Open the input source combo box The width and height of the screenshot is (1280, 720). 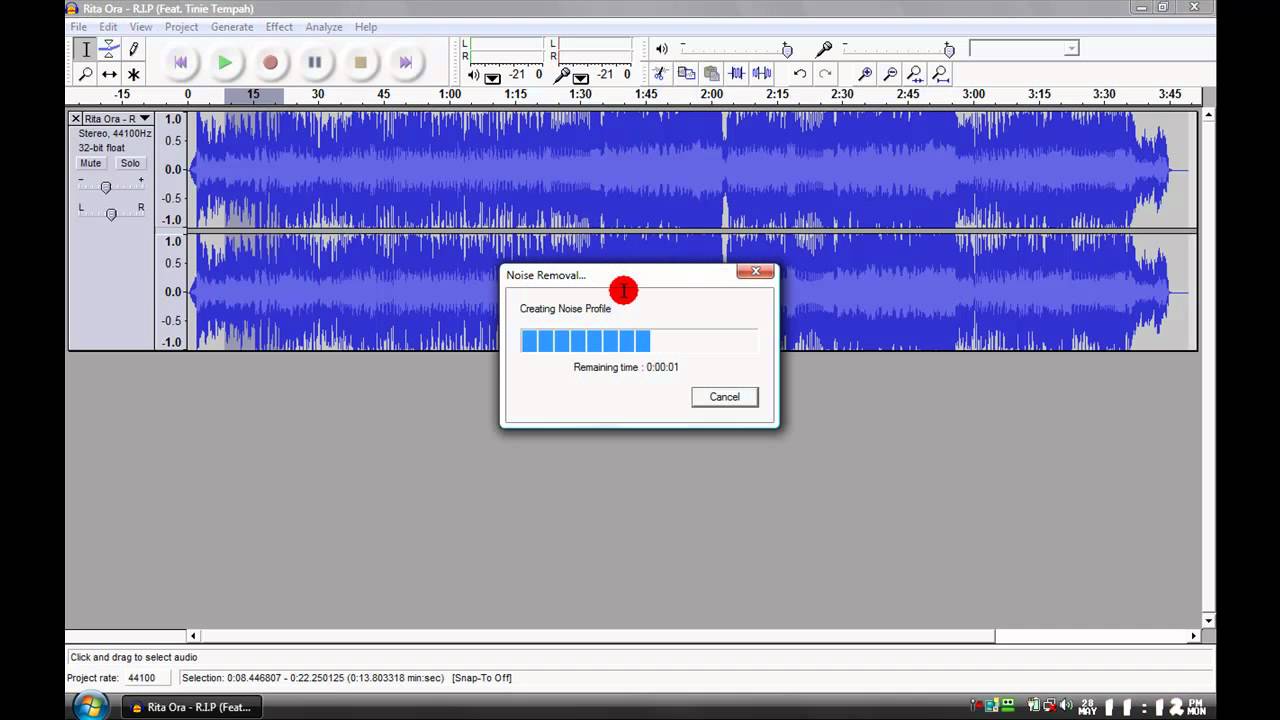click(1024, 48)
